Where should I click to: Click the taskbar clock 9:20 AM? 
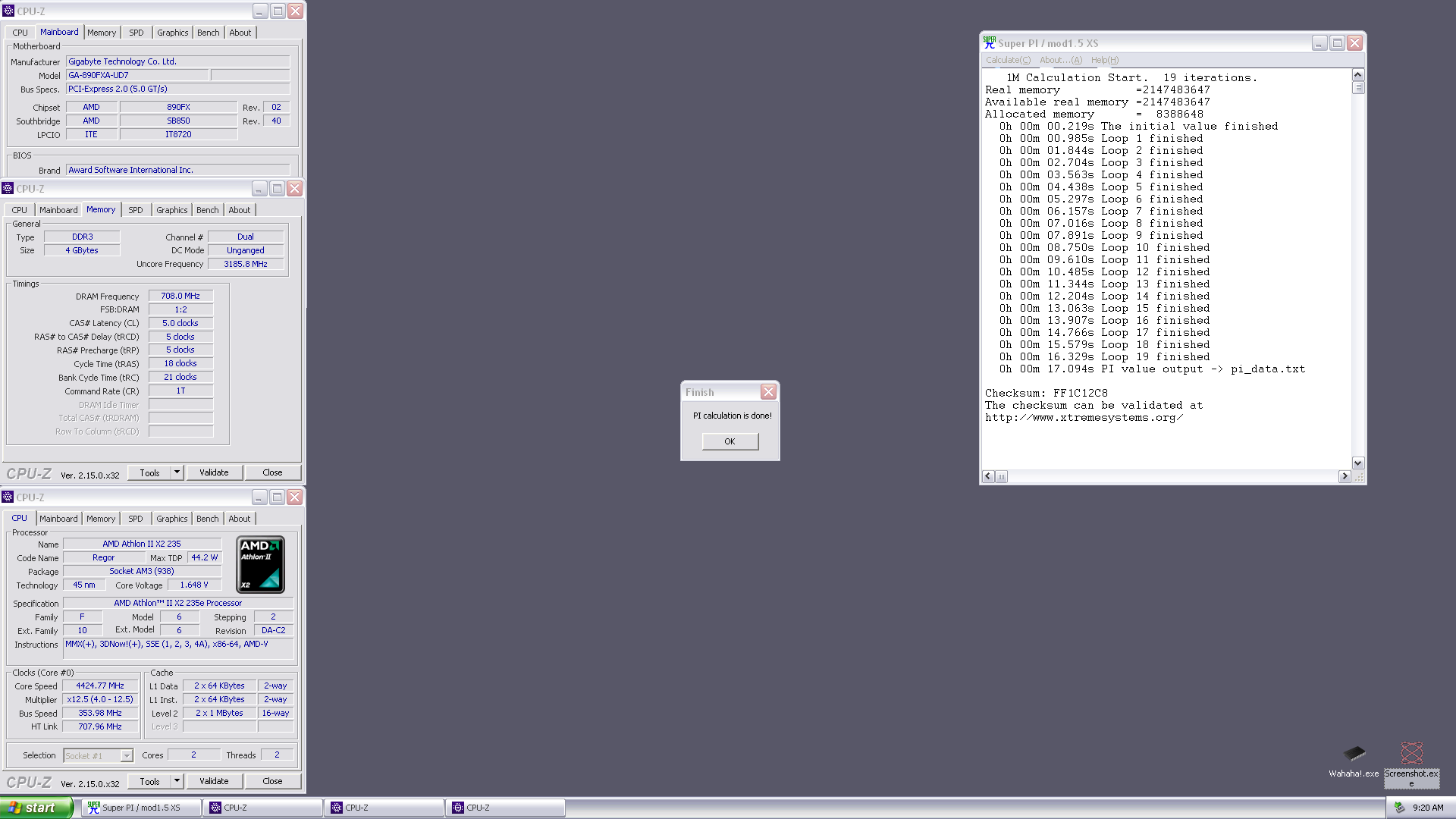(x=1428, y=808)
